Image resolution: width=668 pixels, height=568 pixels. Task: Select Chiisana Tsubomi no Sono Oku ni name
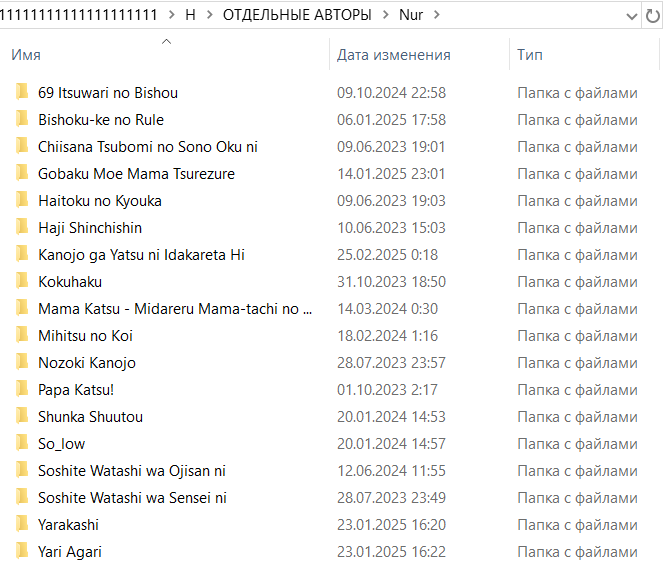pyautogui.click(x=148, y=147)
